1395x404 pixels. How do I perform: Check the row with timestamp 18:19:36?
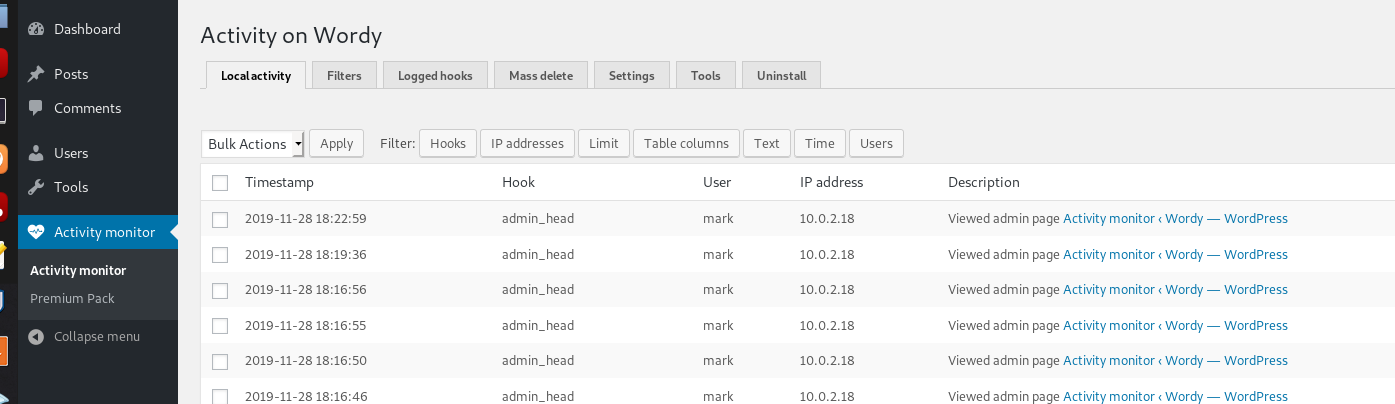221,255
